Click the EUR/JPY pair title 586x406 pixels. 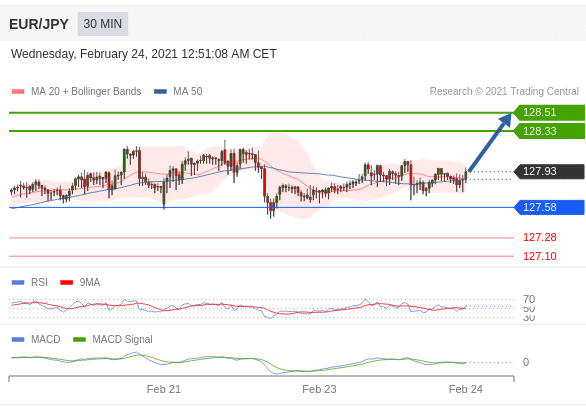(39, 24)
